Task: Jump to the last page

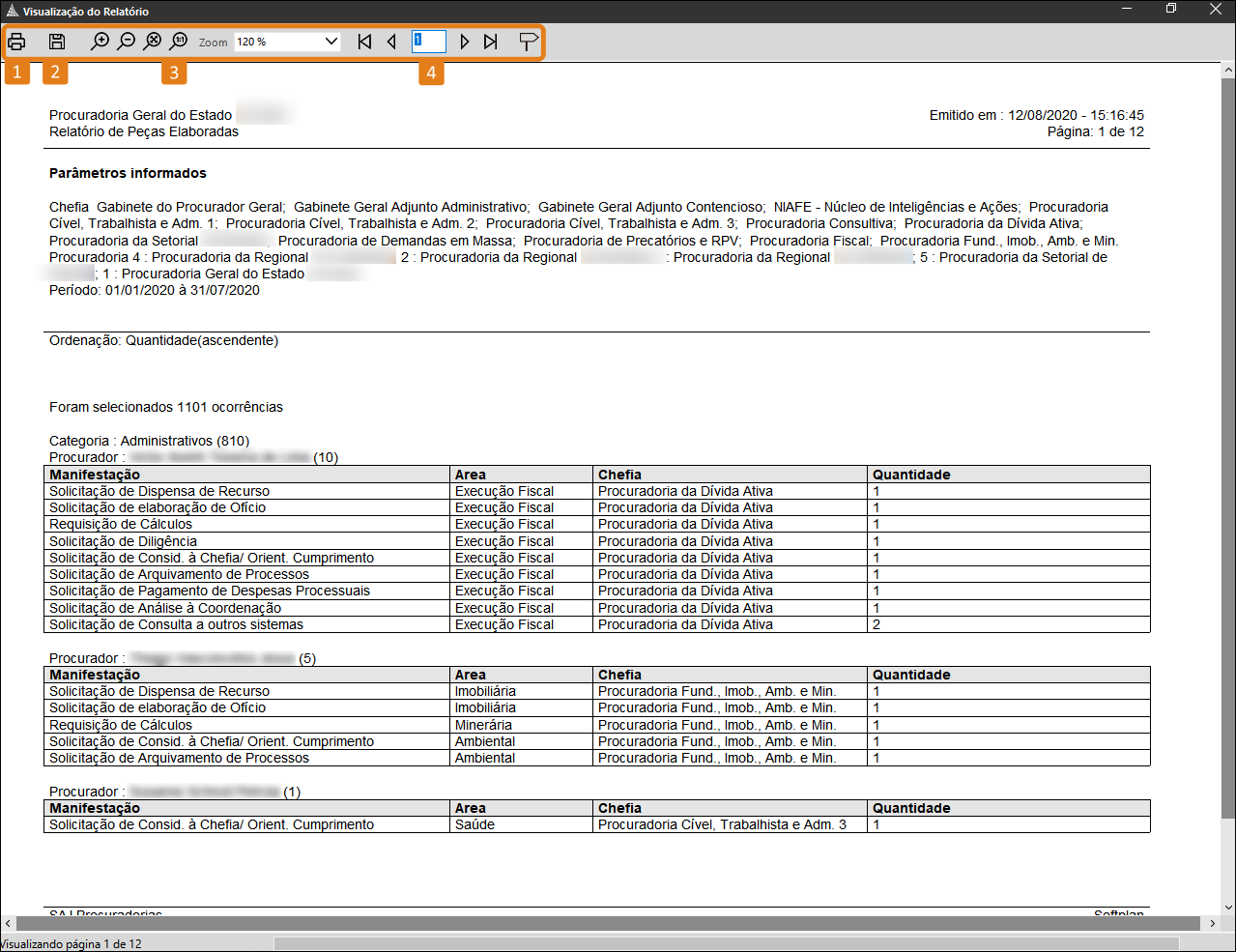Action: point(491,42)
